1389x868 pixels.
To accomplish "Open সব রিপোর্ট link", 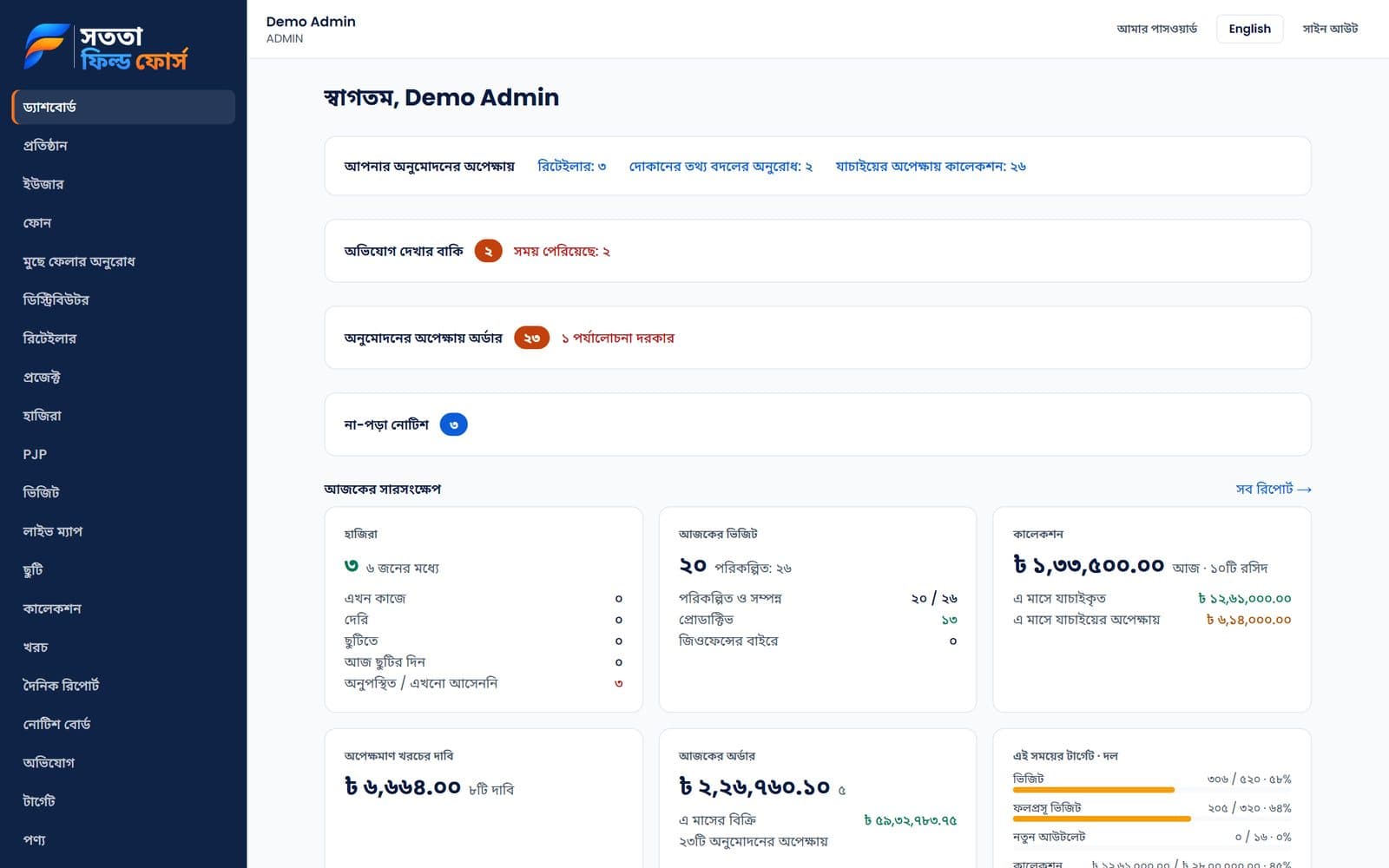I will (1274, 489).
